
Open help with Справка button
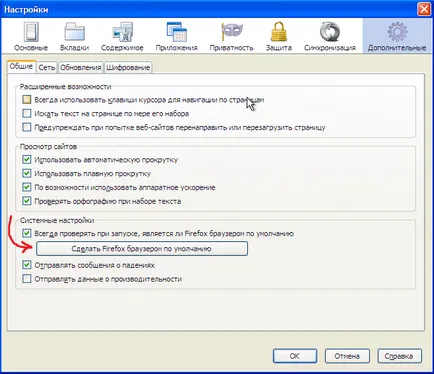399,356
